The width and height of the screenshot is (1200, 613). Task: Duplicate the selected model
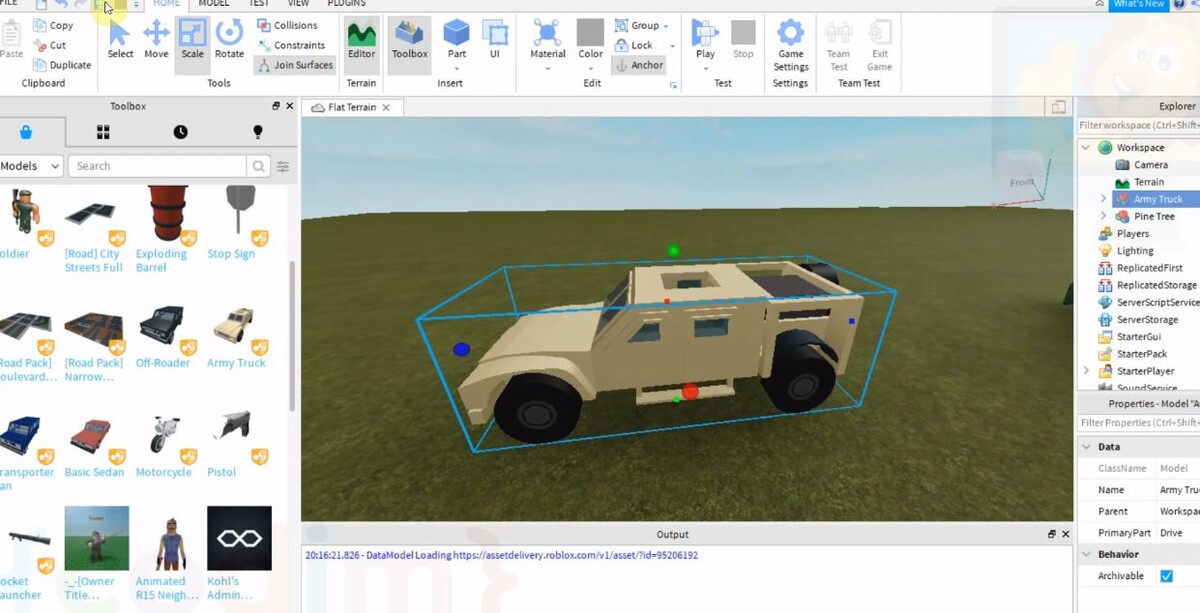[x=62, y=65]
